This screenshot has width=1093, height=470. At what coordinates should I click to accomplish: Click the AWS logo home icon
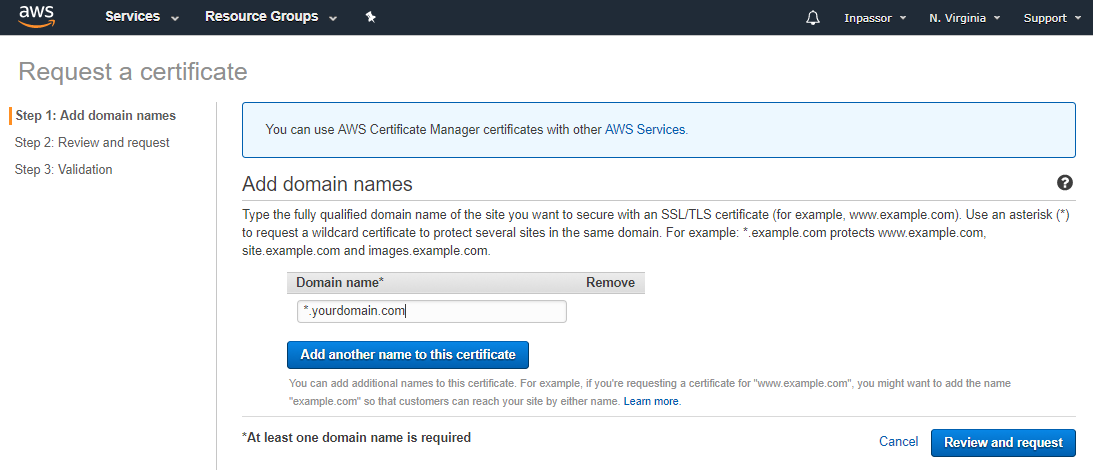coord(37,17)
